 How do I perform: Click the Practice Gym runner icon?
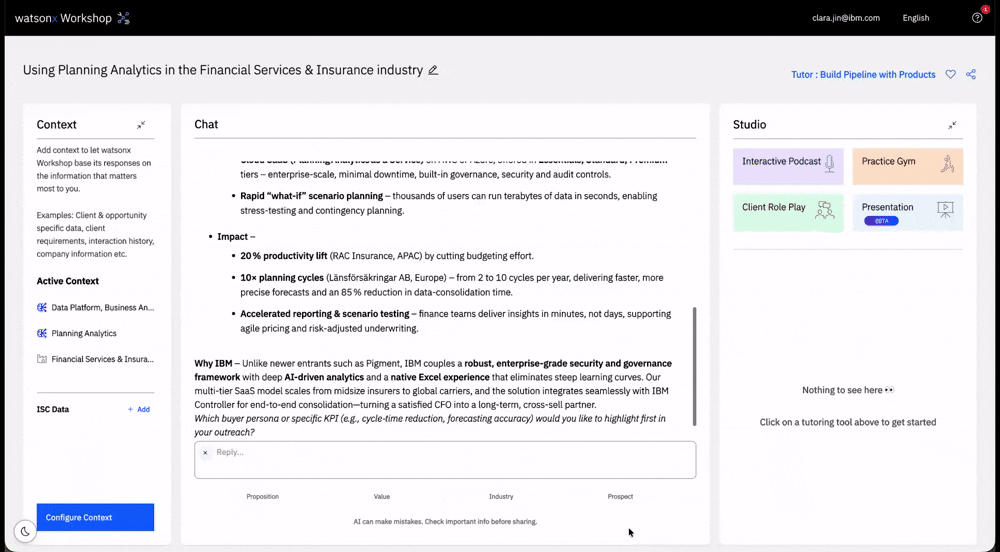947,164
